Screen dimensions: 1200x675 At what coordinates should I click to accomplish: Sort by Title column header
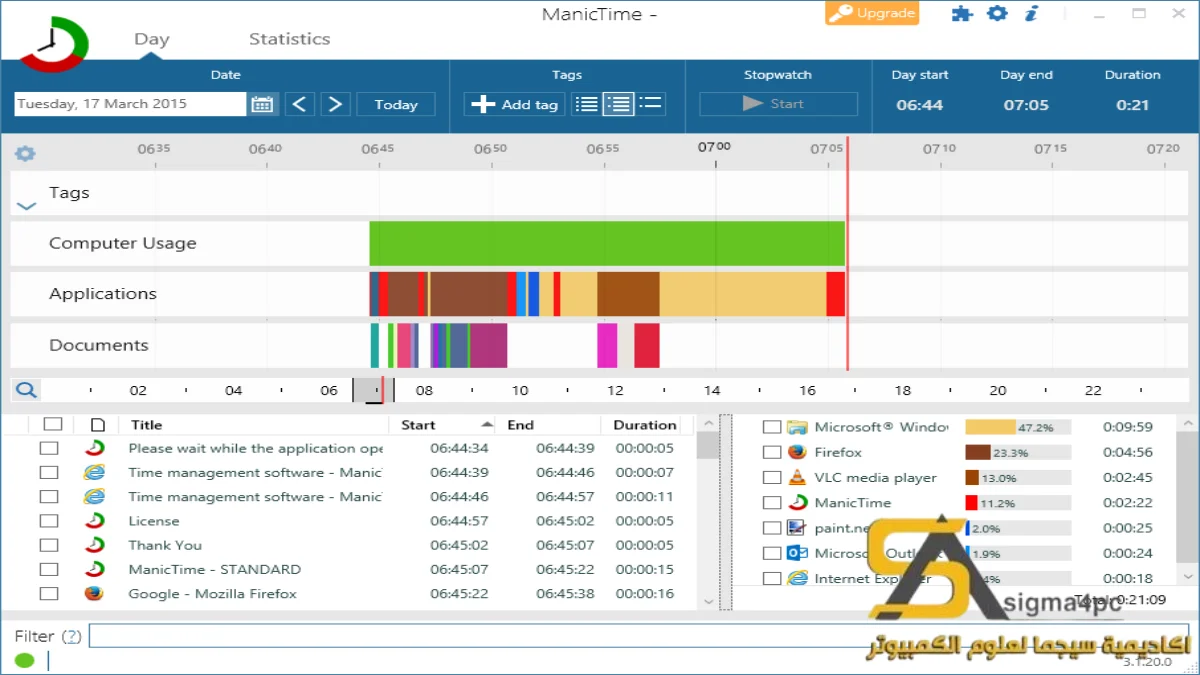tap(254, 425)
